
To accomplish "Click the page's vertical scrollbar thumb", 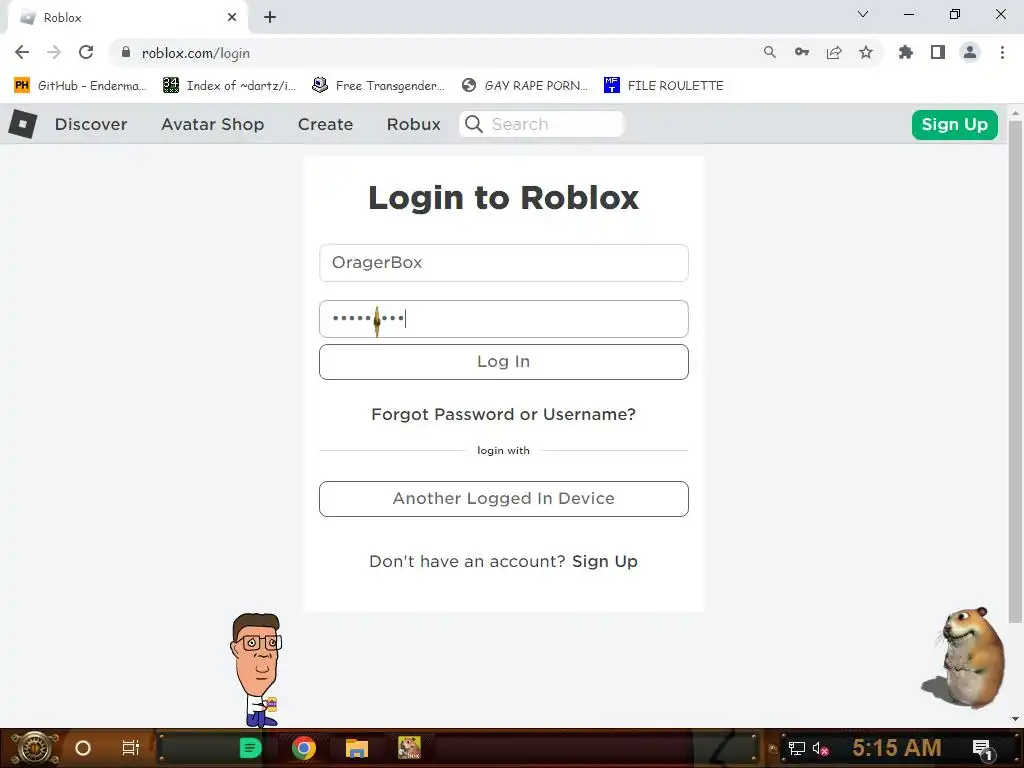I will [x=1015, y=372].
